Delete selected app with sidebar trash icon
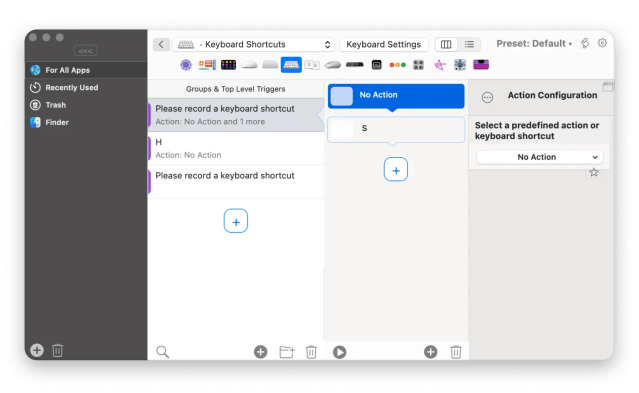 click(57, 350)
